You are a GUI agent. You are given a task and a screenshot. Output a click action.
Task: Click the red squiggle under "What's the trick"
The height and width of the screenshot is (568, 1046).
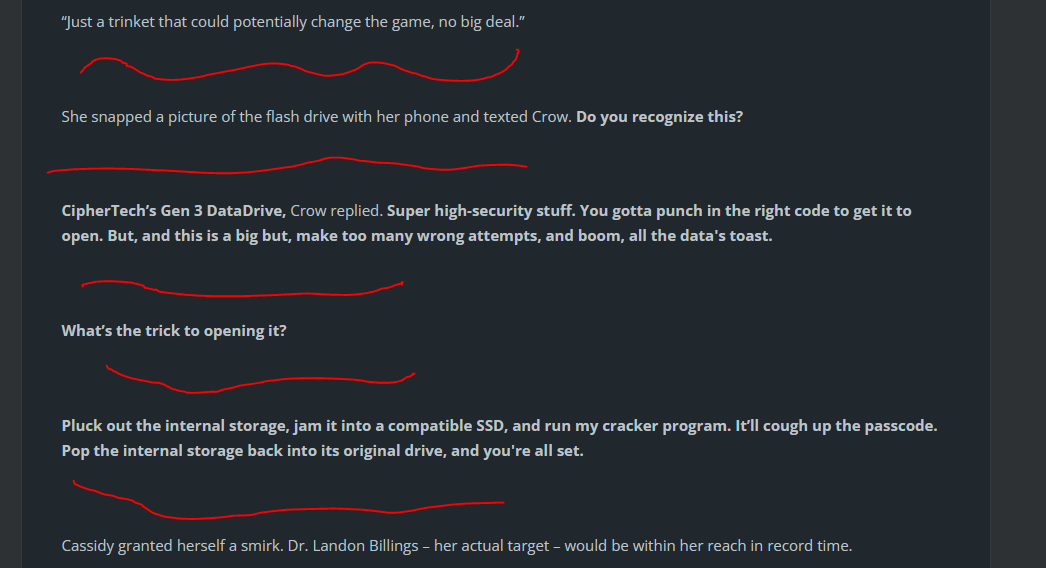click(260, 382)
